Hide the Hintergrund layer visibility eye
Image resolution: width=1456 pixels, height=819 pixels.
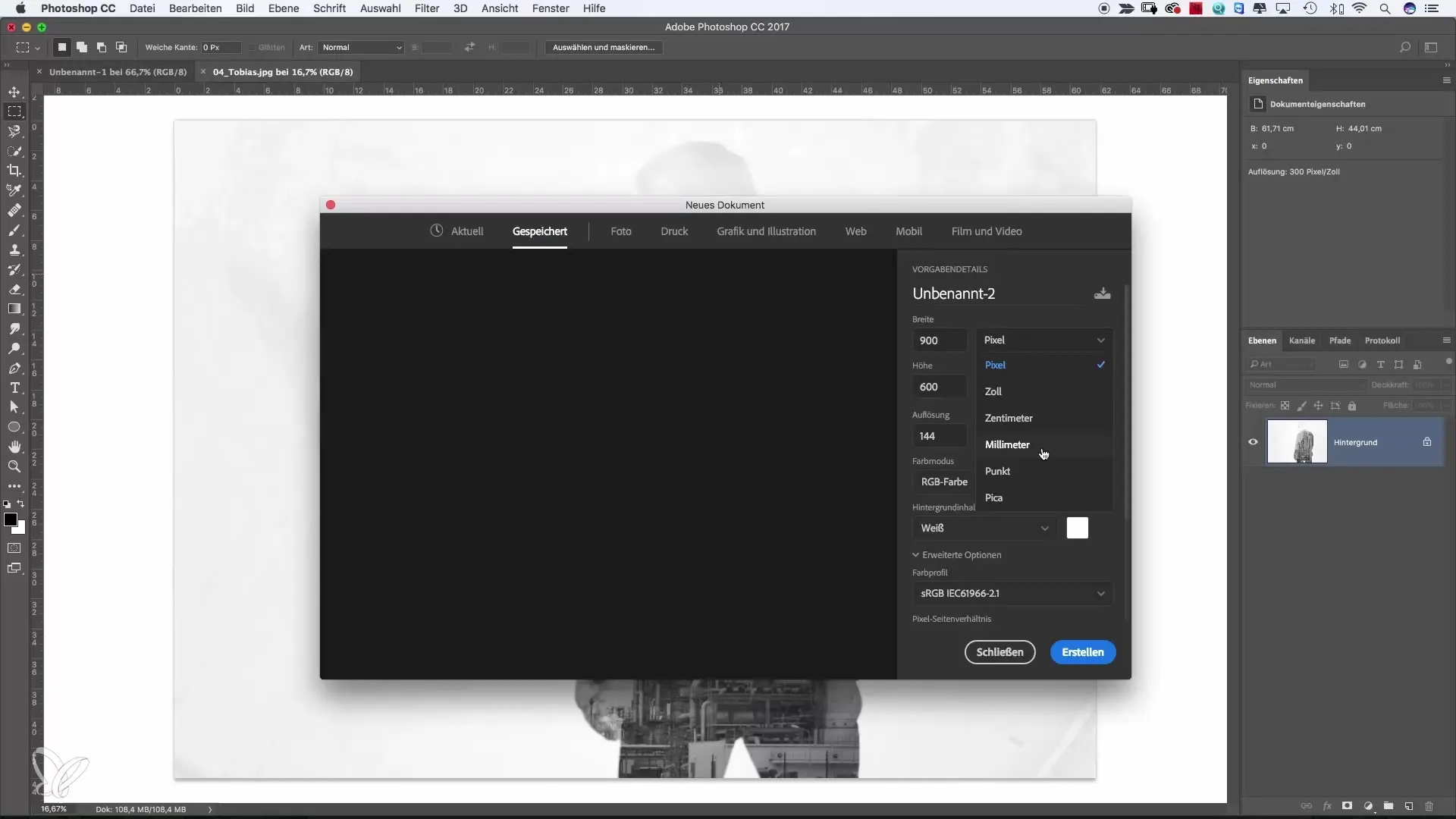1253,442
